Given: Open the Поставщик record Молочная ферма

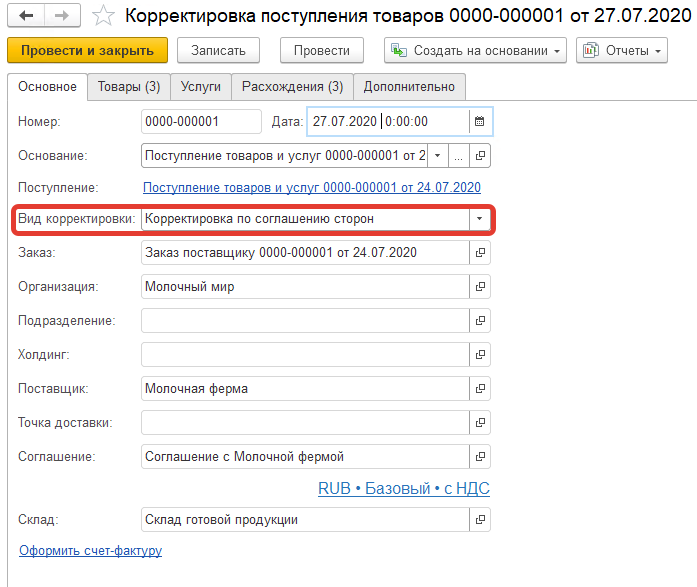Looking at the screenshot, I should tap(480, 389).
